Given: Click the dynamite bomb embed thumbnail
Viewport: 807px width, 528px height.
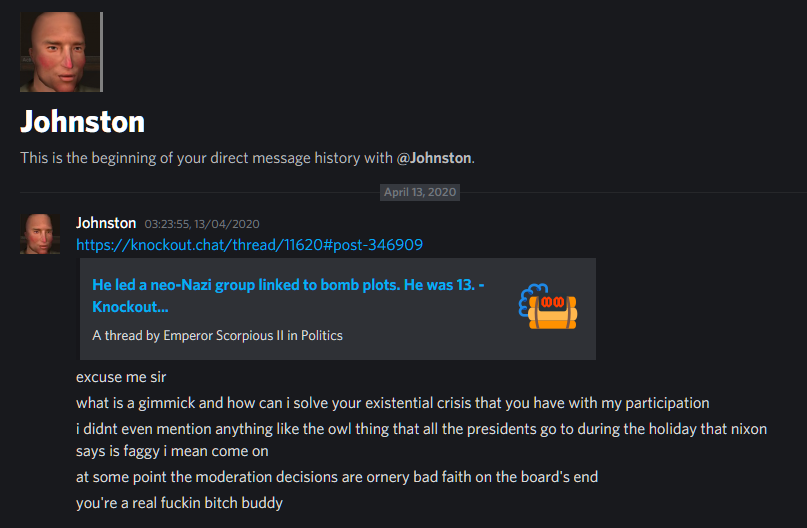Looking at the screenshot, I should tap(548, 307).
